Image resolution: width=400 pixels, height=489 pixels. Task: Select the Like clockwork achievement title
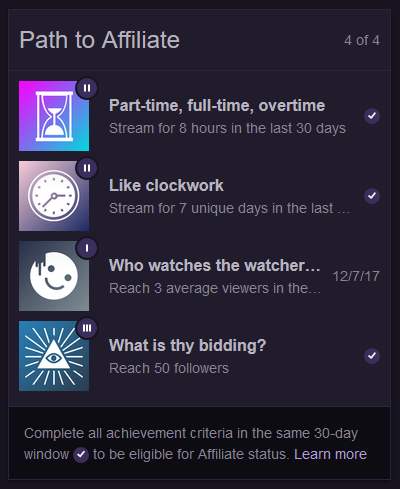tap(166, 185)
